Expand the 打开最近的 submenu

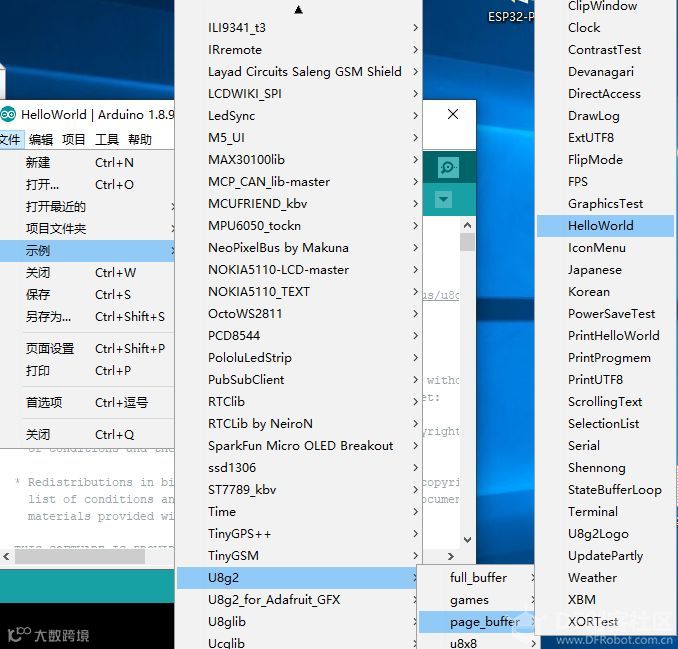(87, 207)
